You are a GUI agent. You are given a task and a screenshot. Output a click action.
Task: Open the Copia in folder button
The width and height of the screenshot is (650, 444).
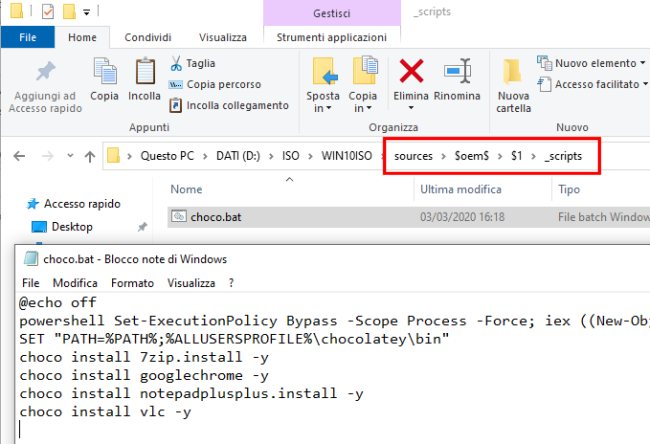363,85
